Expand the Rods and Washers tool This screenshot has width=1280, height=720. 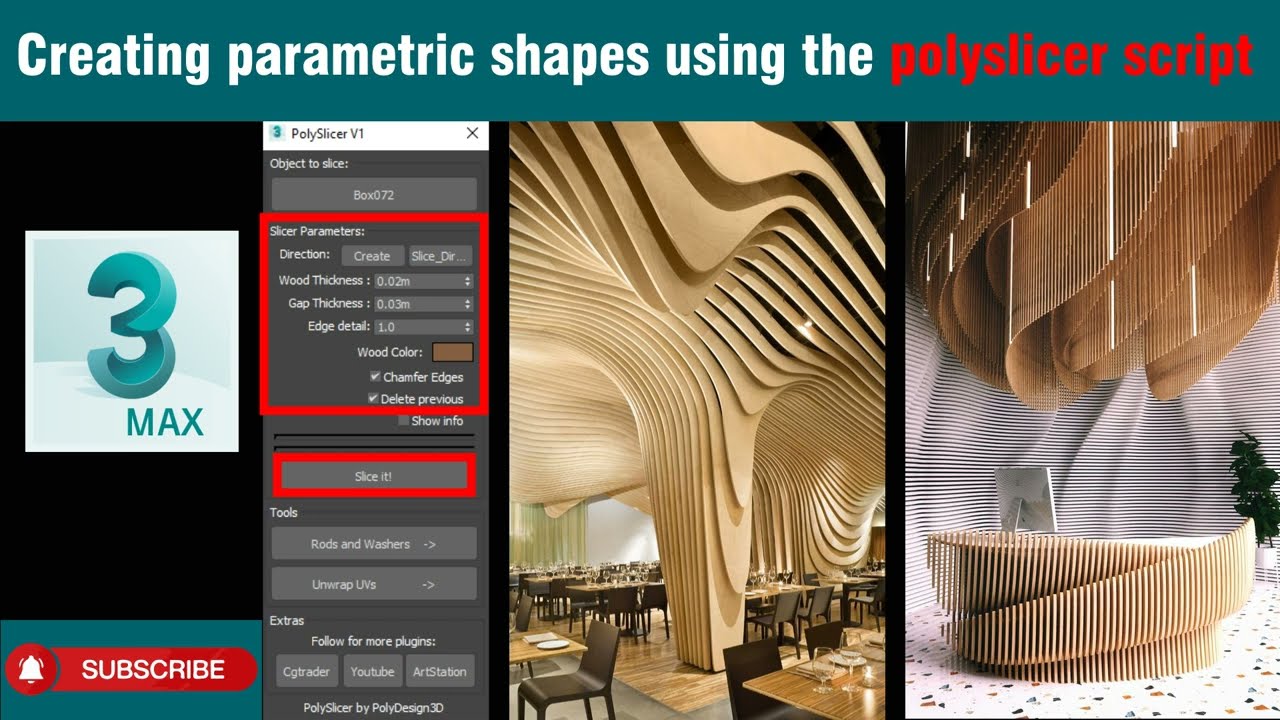tap(374, 544)
